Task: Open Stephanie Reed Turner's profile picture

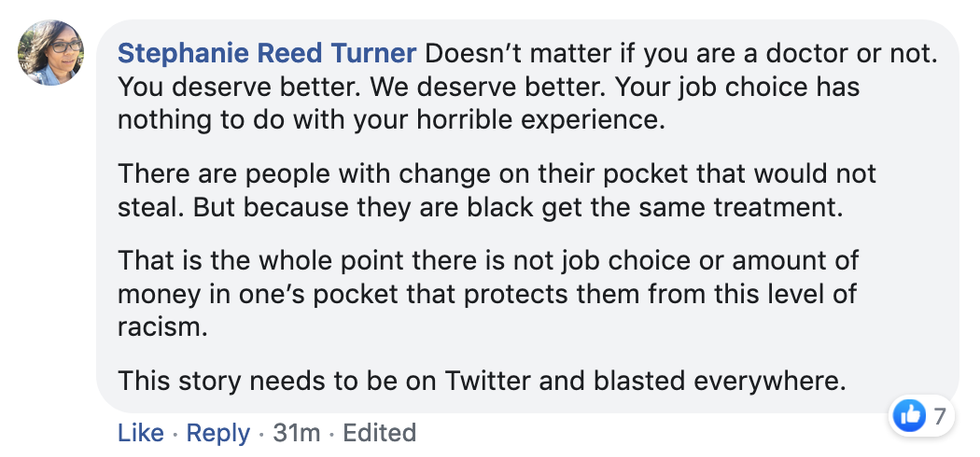Action: click(51, 53)
